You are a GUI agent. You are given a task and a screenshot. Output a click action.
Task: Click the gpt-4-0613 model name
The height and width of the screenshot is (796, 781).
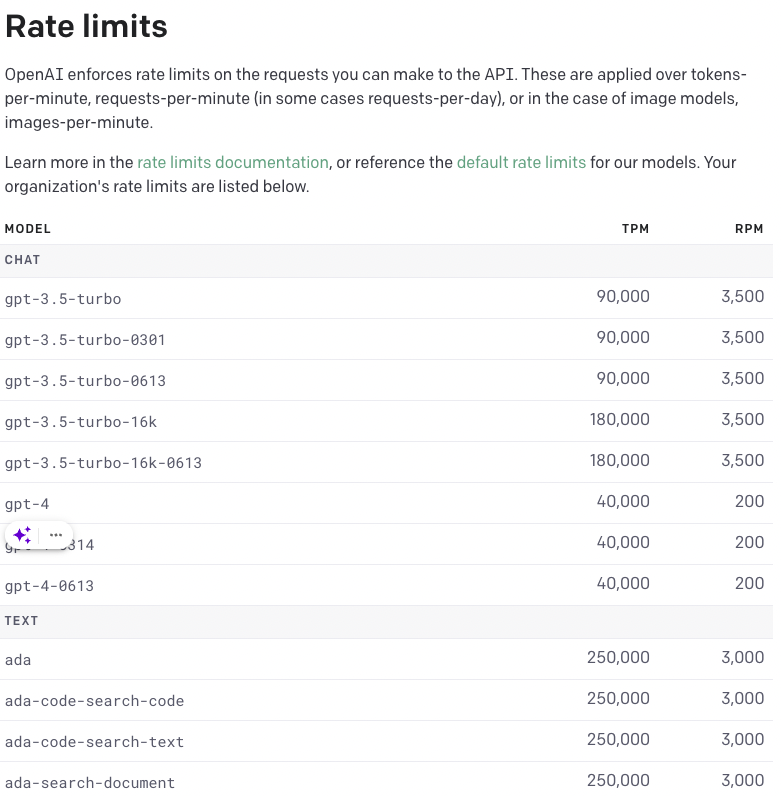coord(49,586)
